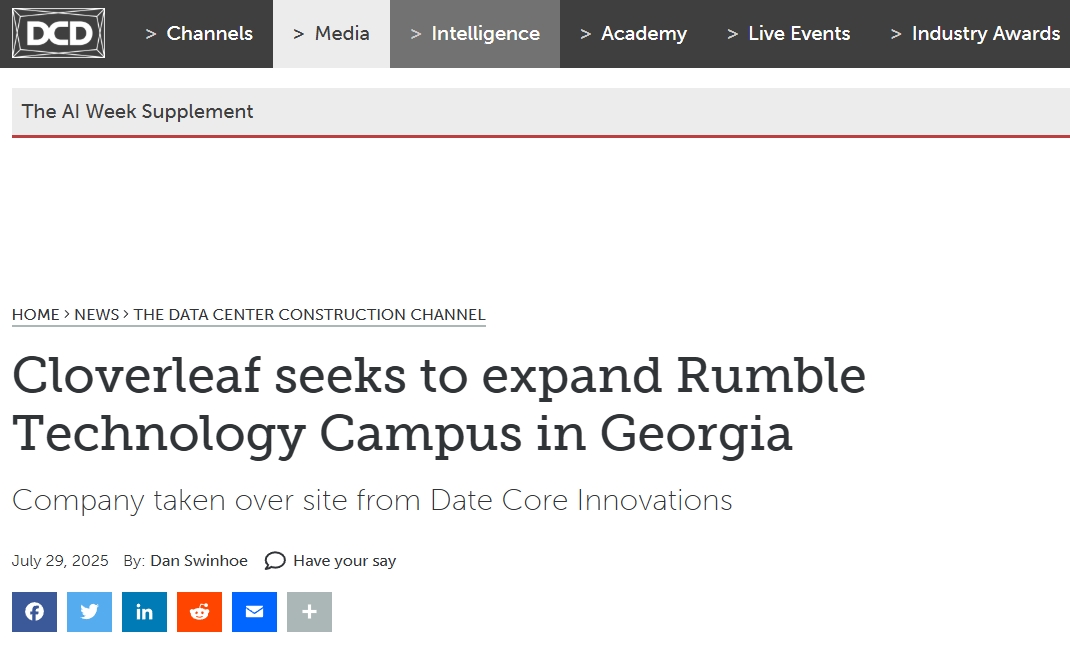
Task: Share article on Reddit
Action: [199, 612]
